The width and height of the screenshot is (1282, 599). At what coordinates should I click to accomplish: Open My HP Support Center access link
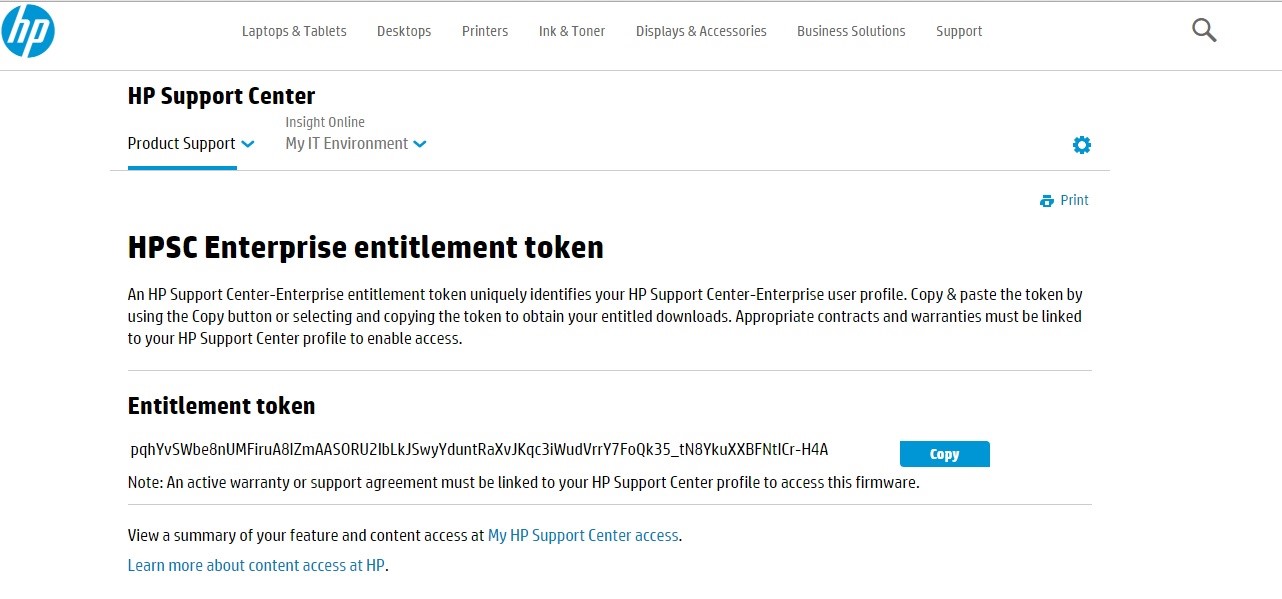(x=583, y=535)
